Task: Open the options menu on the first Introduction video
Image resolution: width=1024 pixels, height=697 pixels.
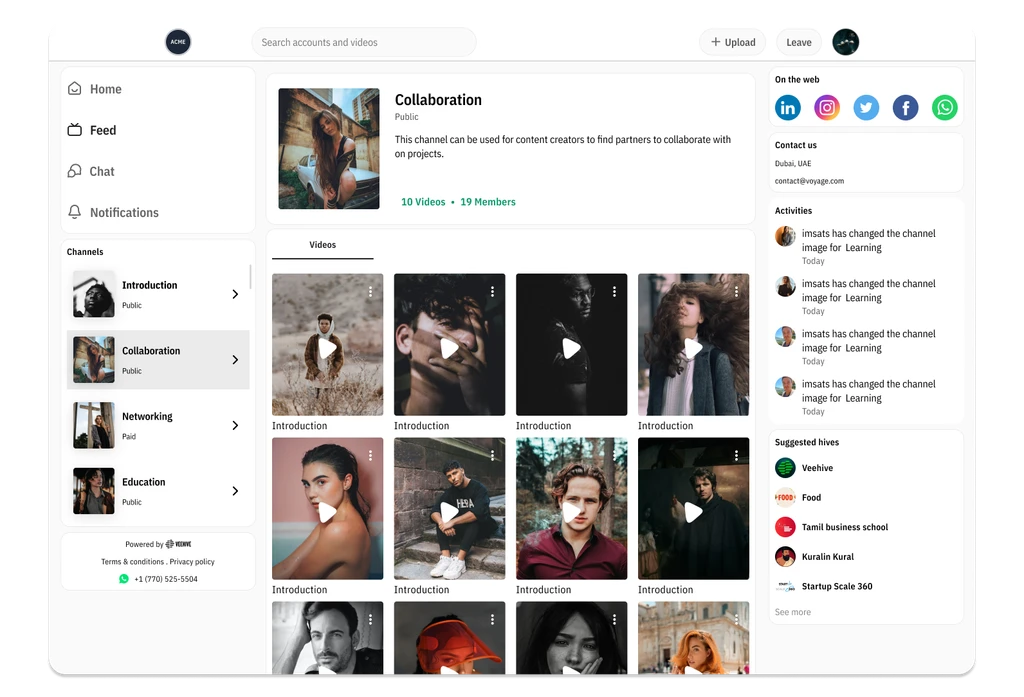Action: [x=371, y=291]
